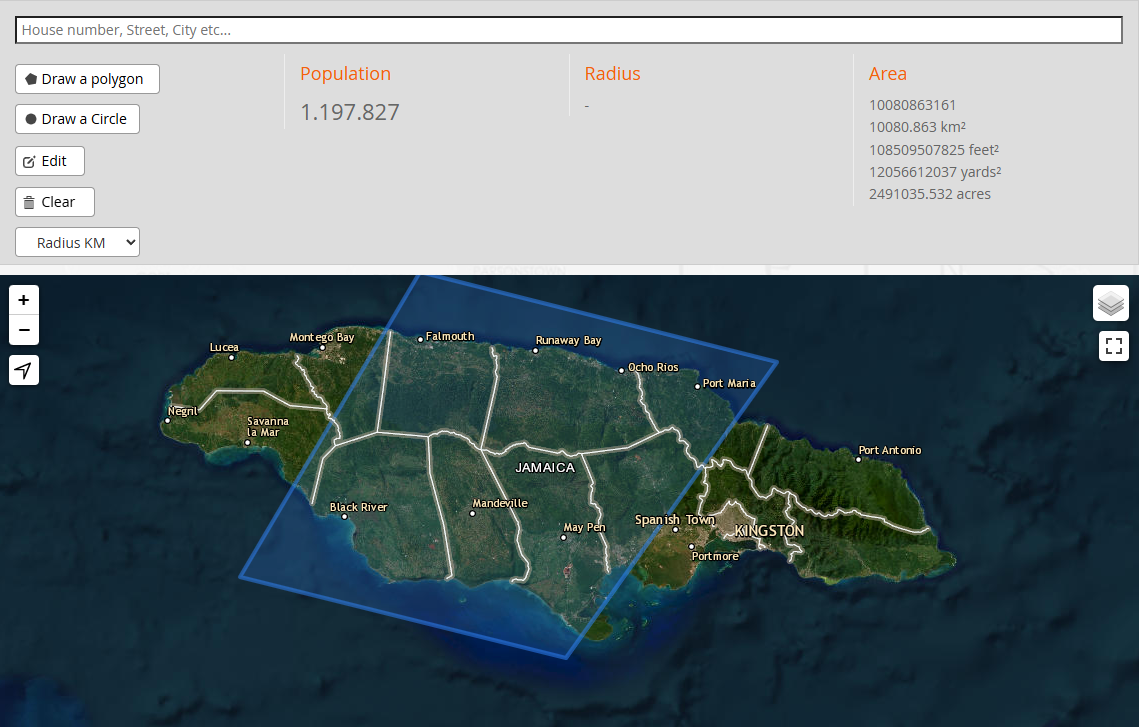This screenshot has width=1139, height=727.
Task: Click the Portmore map label
Action: tap(715, 556)
